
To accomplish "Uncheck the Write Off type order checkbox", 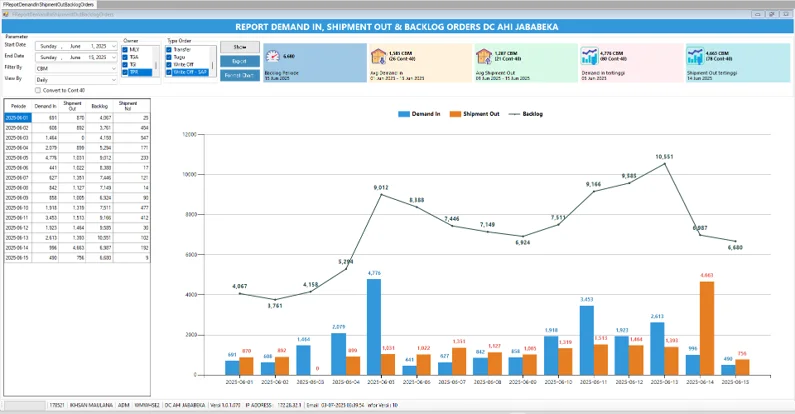I will point(169,65).
